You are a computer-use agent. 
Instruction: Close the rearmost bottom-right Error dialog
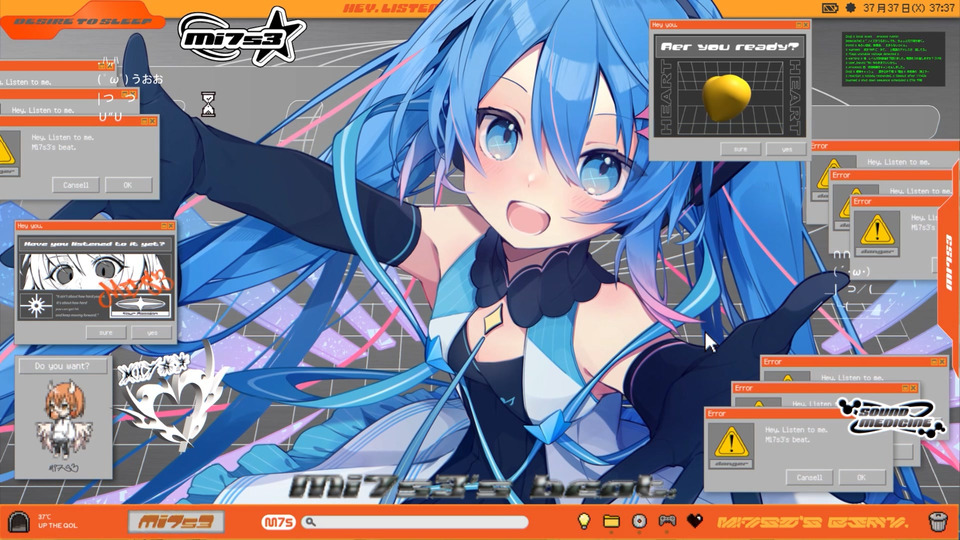point(942,362)
